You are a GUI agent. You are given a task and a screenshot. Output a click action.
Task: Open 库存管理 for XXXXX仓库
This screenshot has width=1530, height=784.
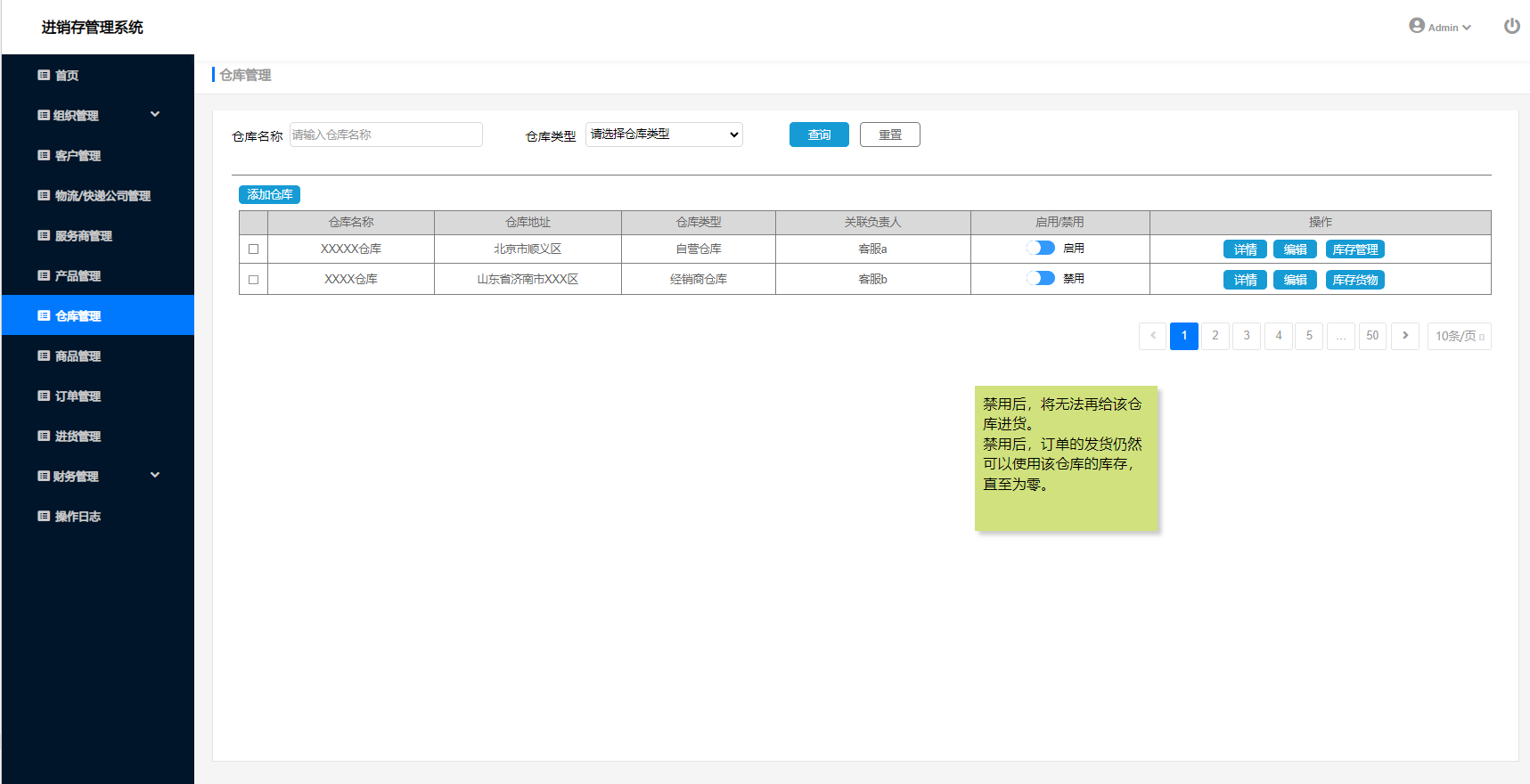1355,249
